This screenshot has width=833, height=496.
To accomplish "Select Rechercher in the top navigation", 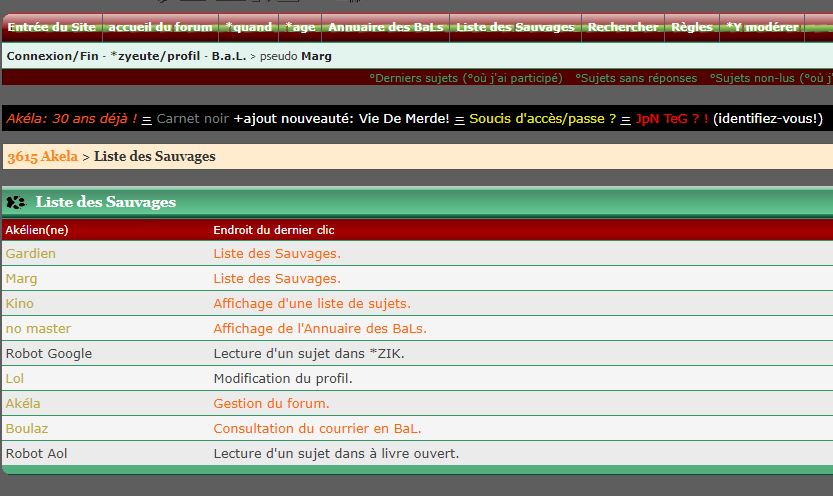I will [622, 27].
